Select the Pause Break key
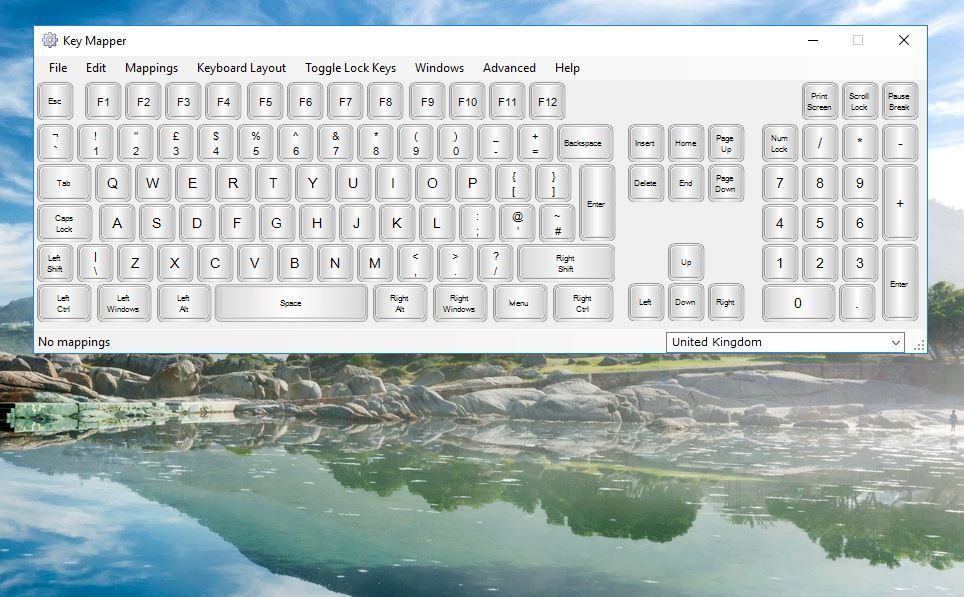964x597 pixels. [x=899, y=100]
